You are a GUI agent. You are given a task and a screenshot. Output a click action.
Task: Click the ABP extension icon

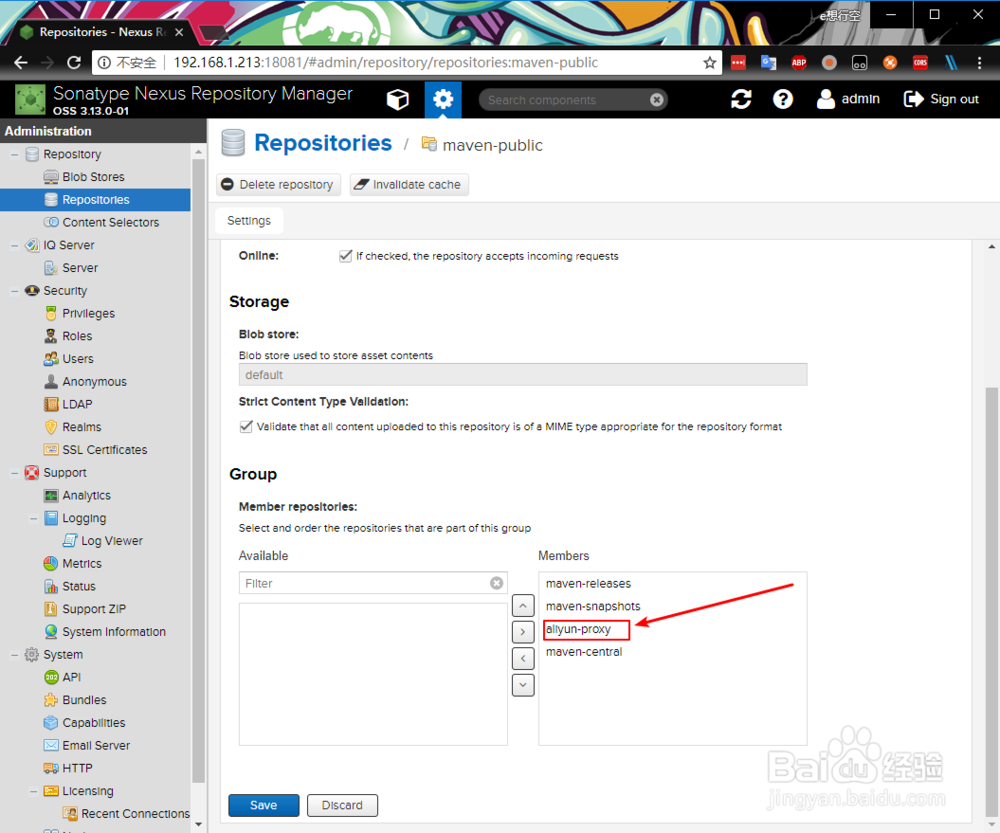[798, 63]
